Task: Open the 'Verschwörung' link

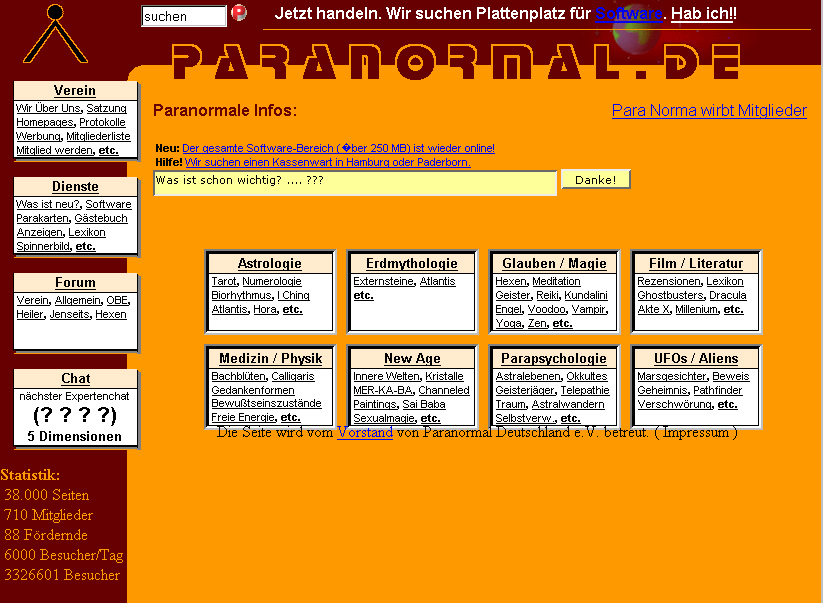Action: [x=674, y=405]
